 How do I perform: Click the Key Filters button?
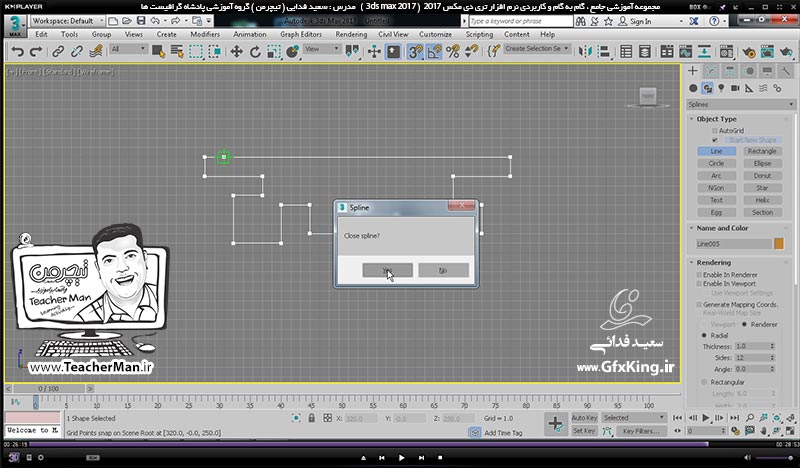coord(641,431)
